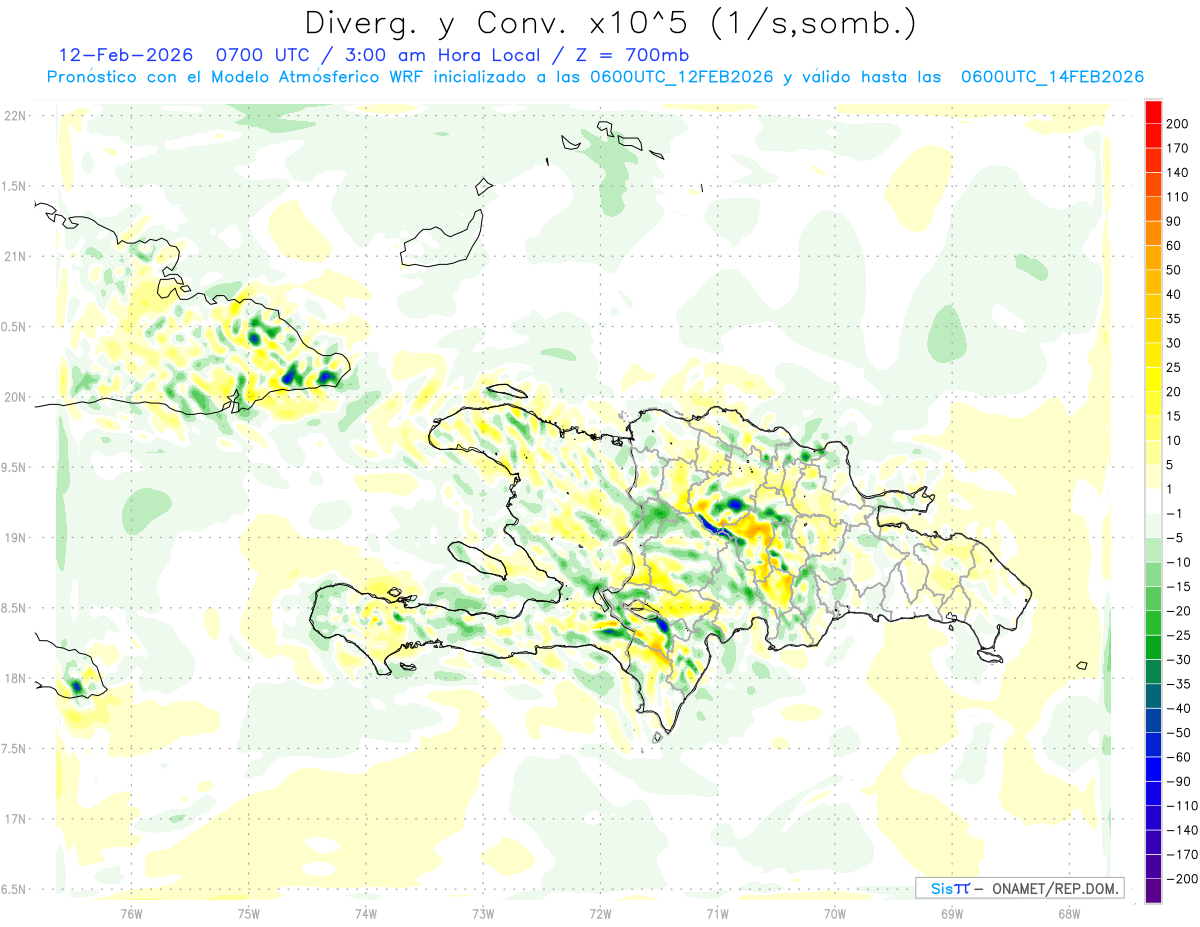Click the positive '5' colorbar label

pos(1171,465)
